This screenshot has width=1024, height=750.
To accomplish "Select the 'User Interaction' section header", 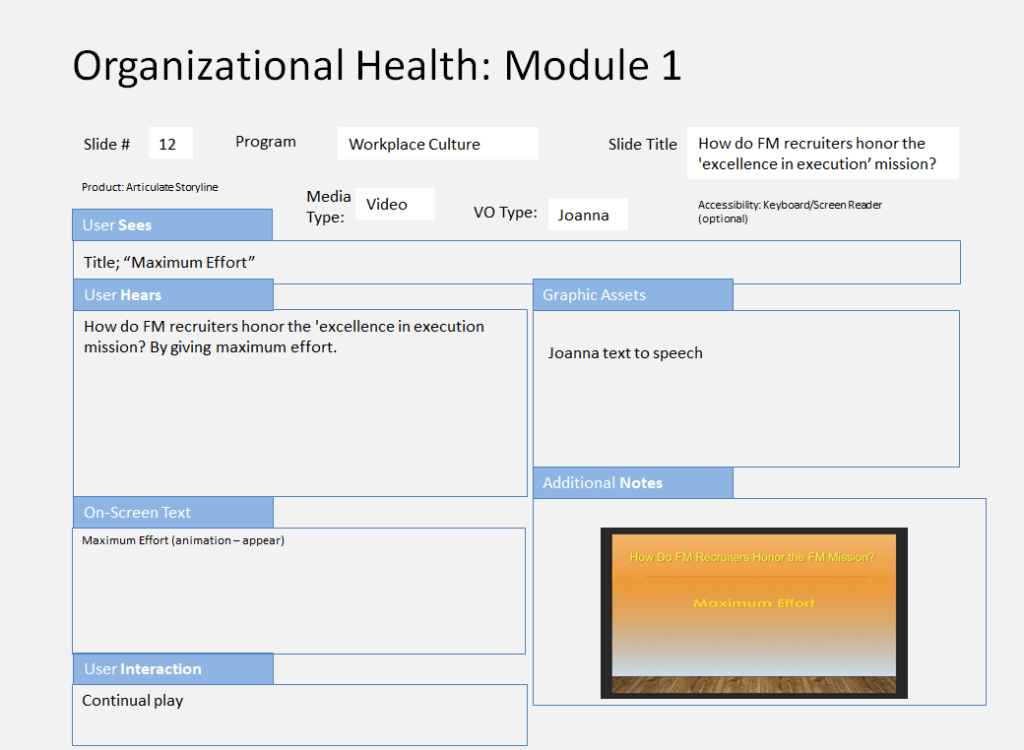I will point(172,669).
